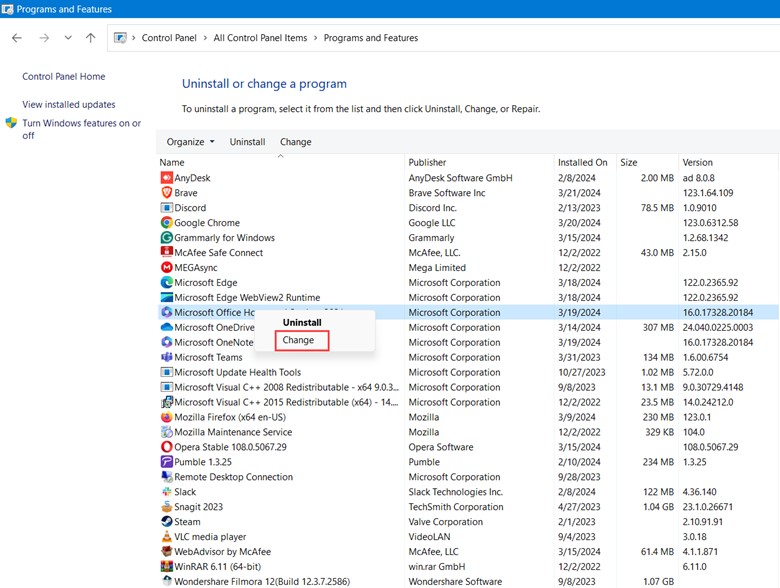Sort by the Name column header
Screen dimensions: 780x588
coord(280,162)
